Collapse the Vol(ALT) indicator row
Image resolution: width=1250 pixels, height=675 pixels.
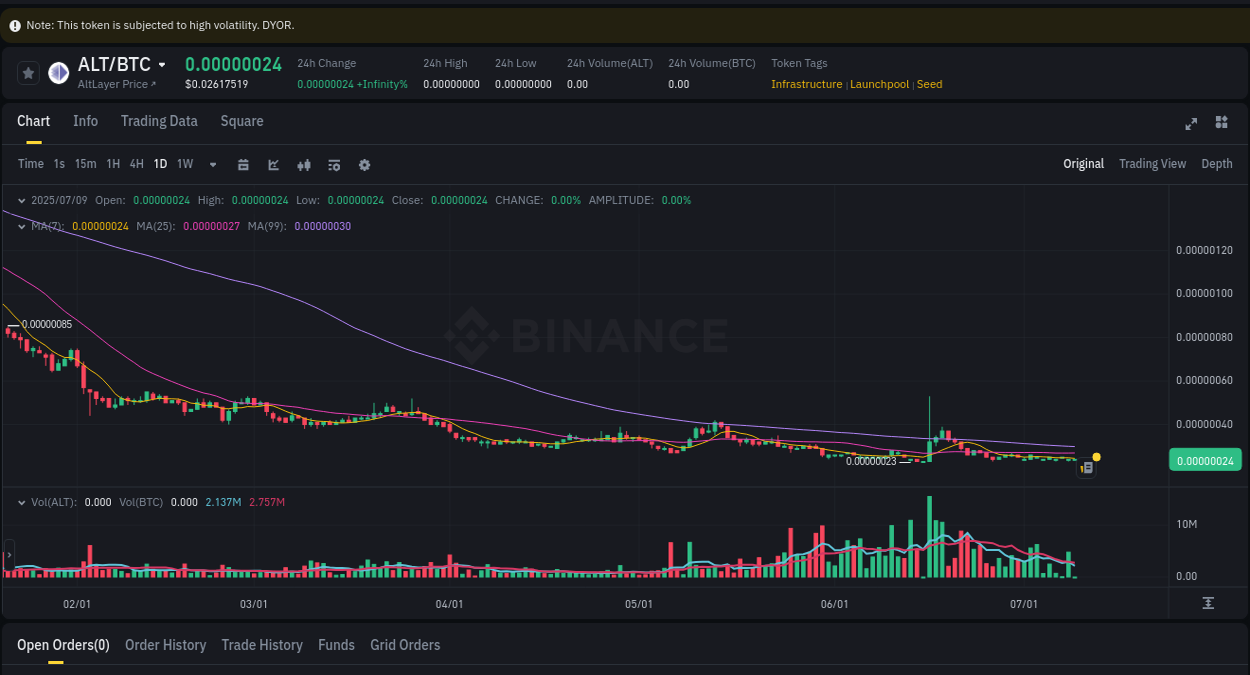22,501
